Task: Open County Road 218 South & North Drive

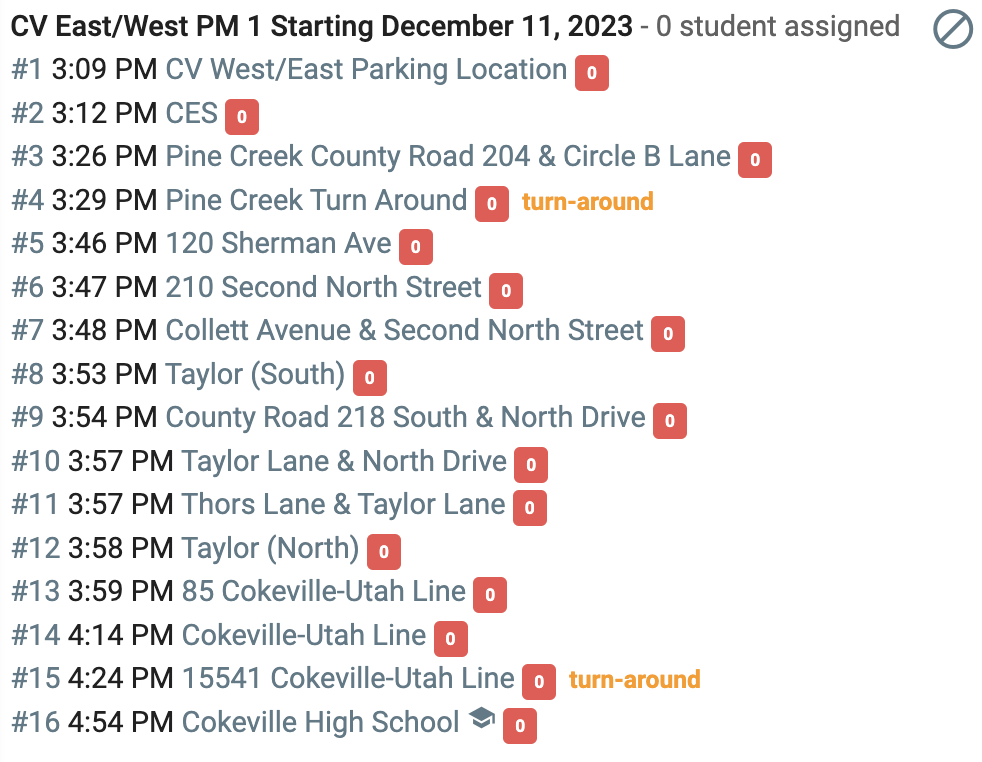Action: 405,418
